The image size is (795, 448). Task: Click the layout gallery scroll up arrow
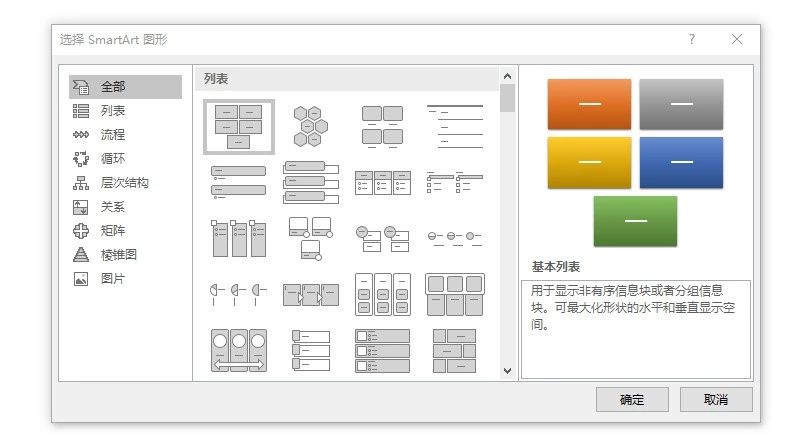coord(507,77)
